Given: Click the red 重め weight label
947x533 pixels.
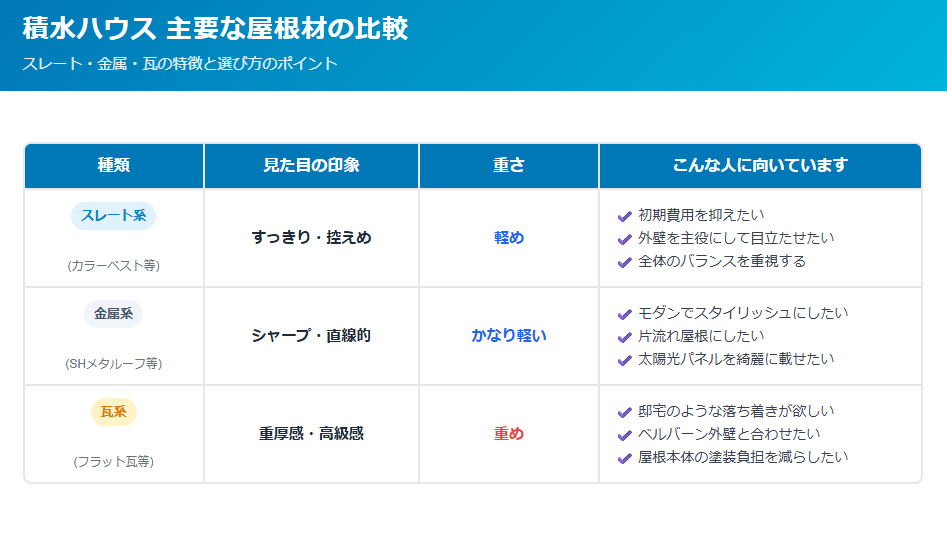Looking at the screenshot, I should pyautogui.click(x=509, y=433).
